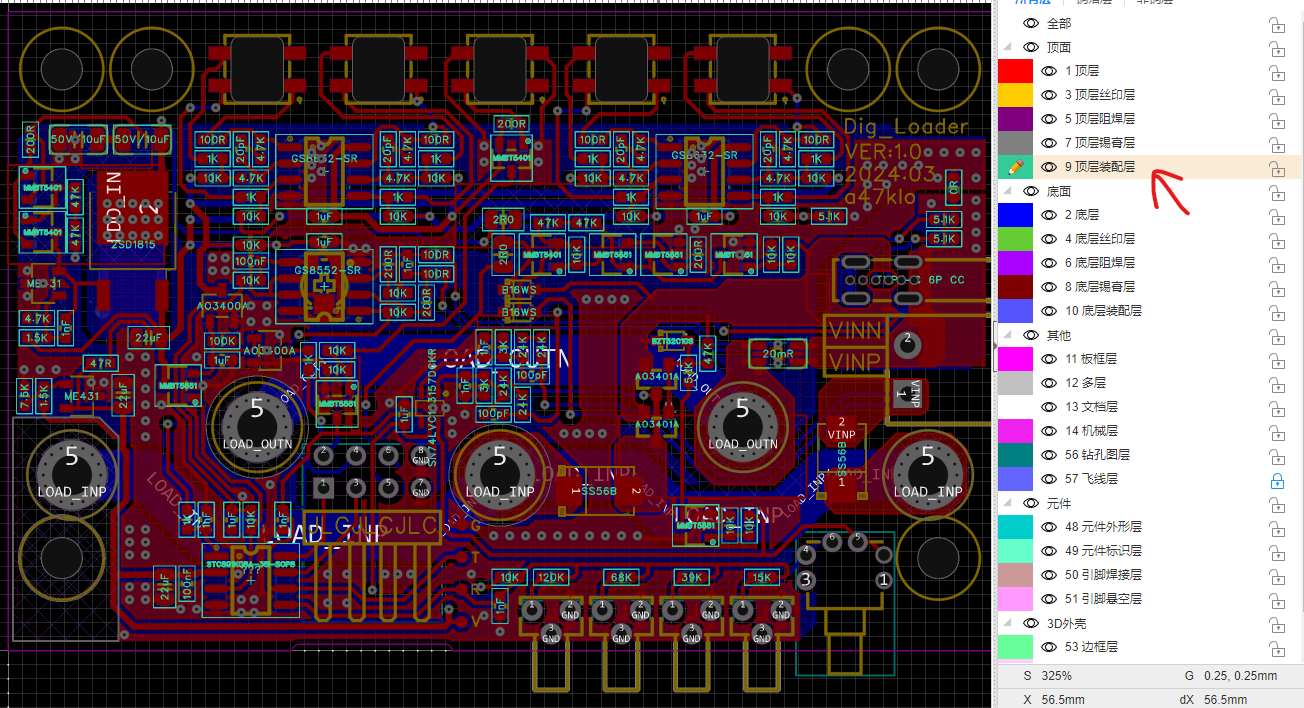Lock layer 56 钻孔图层 padlock

tap(1276, 456)
